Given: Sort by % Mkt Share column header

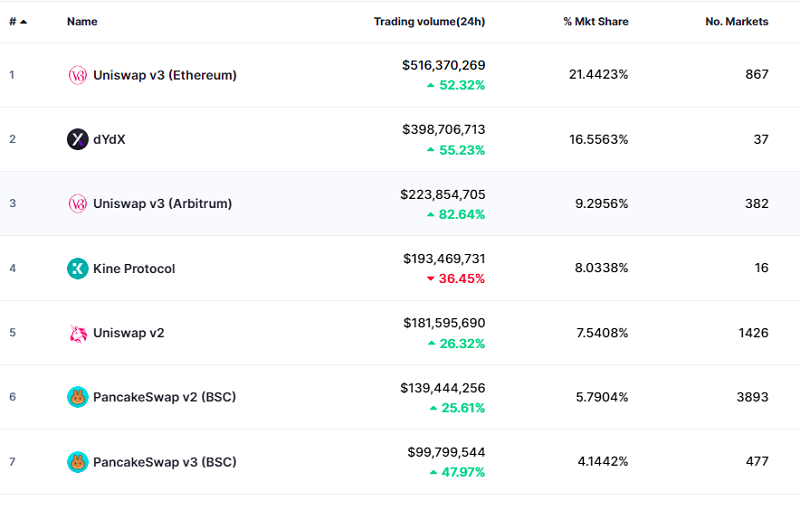Looking at the screenshot, I should click(595, 21).
